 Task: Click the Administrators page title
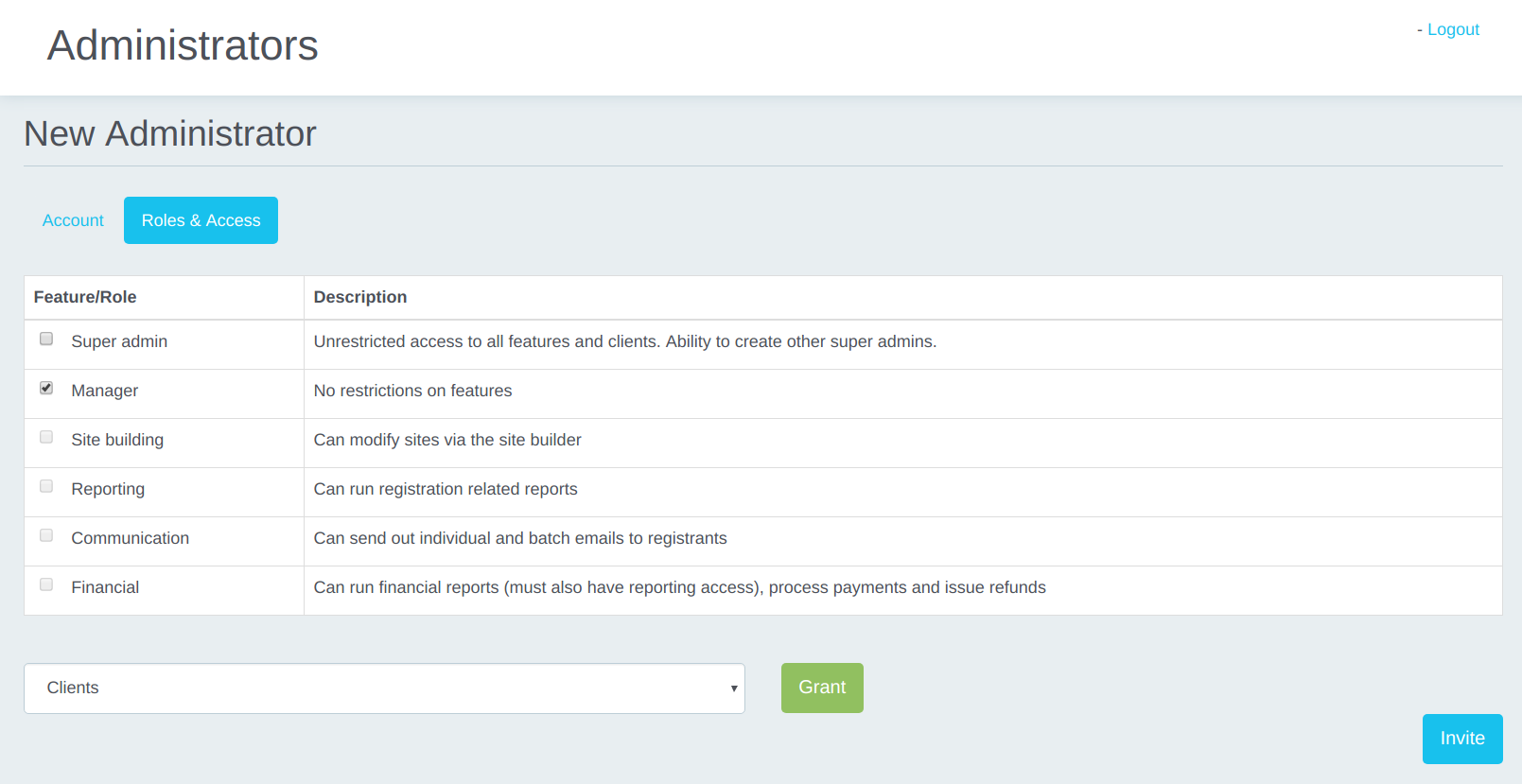[183, 45]
